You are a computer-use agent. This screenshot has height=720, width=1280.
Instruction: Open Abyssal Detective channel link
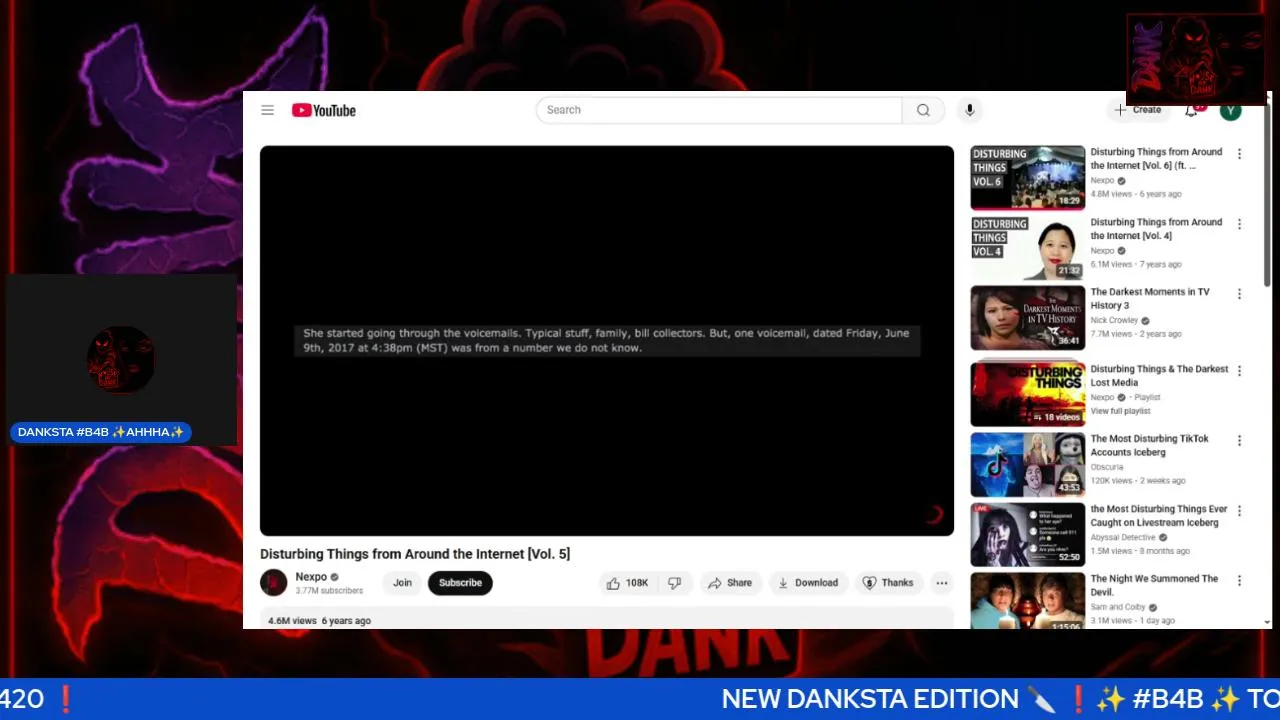(x=1123, y=537)
